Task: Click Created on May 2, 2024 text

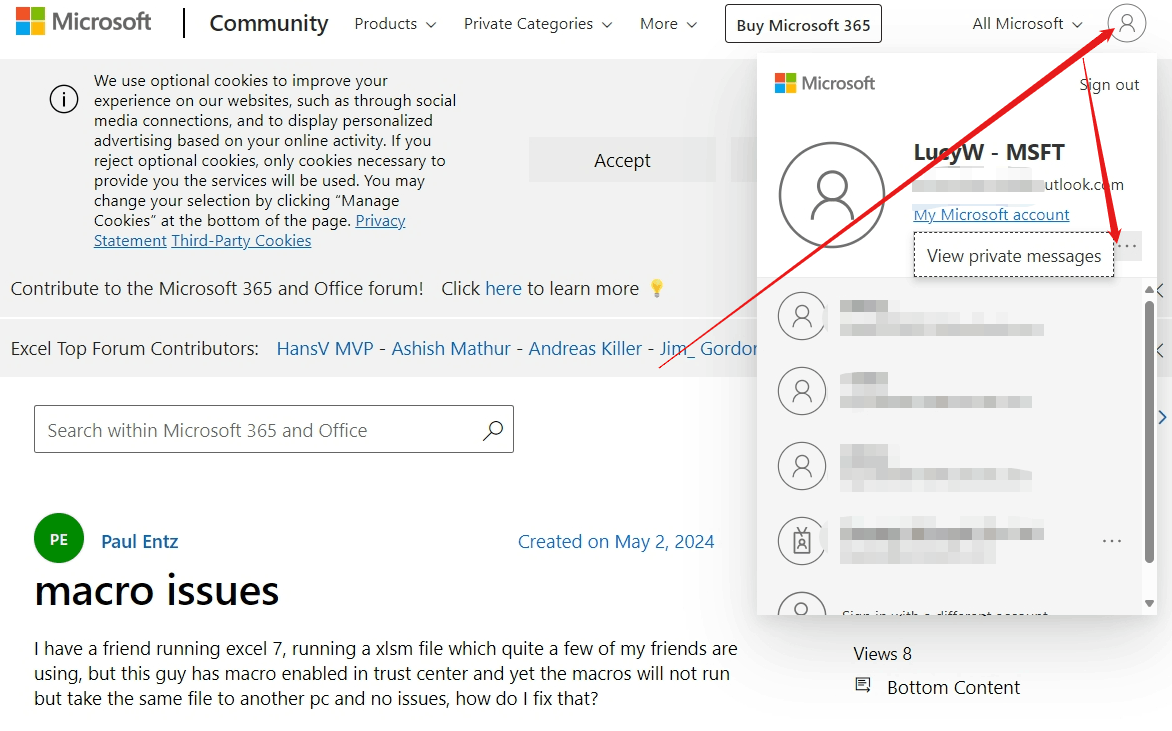Action: (x=616, y=541)
